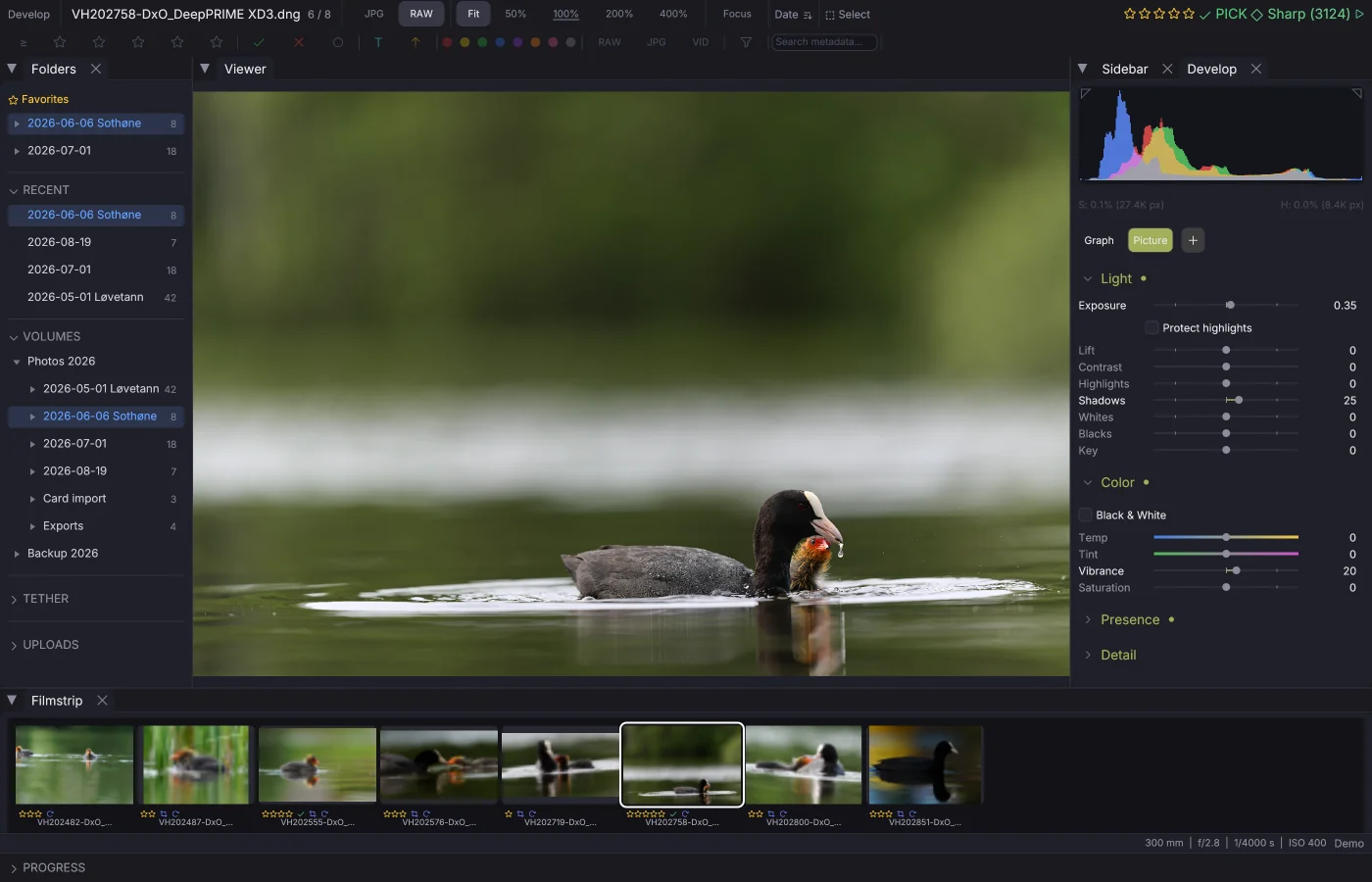Click the plus button next to Picture
The image size is (1372, 882).
1193,240
